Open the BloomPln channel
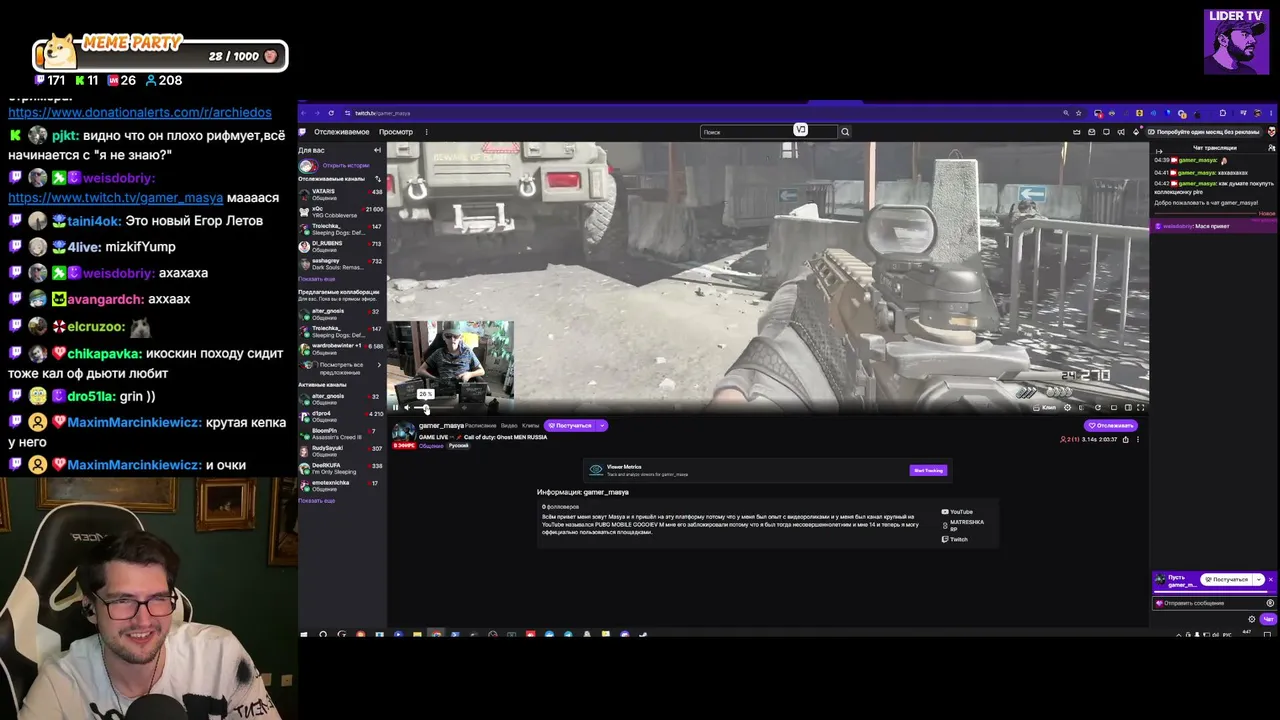The width and height of the screenshot is (1280, 720). pos(341,433)
